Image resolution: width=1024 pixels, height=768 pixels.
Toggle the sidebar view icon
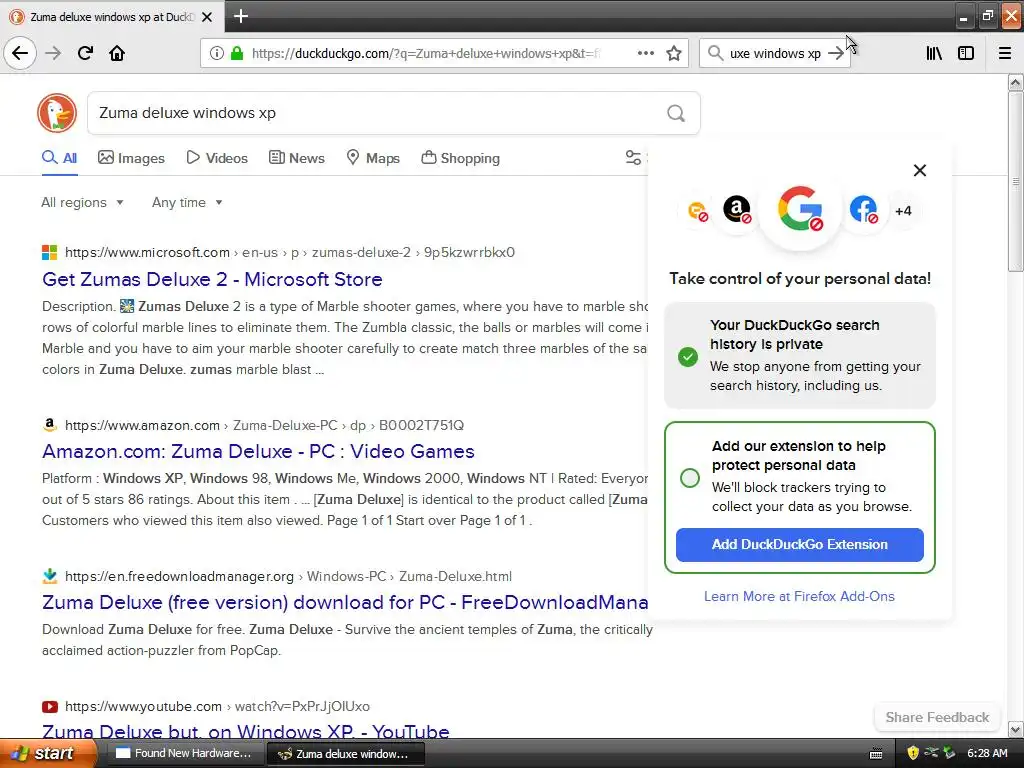966,53
